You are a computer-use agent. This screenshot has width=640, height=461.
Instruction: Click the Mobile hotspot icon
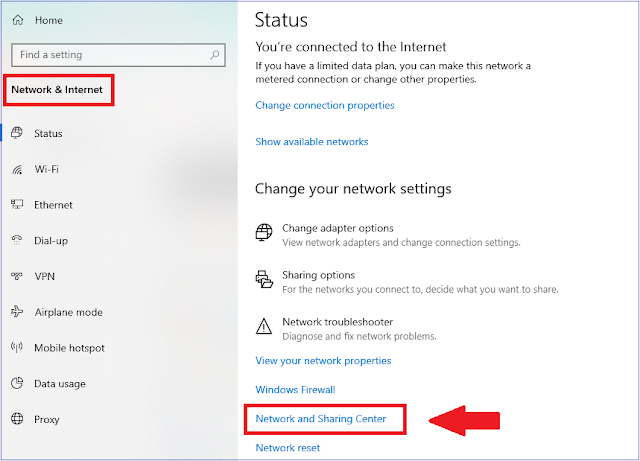click(x=17, y=348)
